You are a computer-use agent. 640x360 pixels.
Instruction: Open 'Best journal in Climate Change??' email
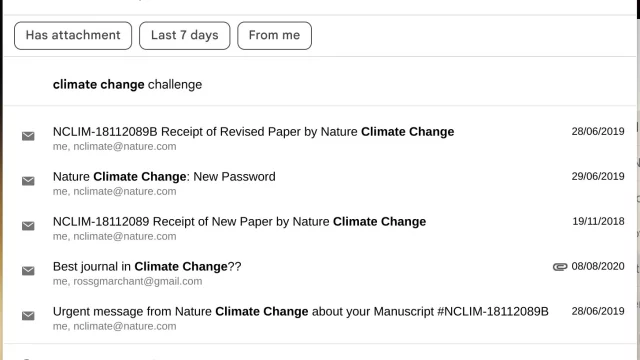click(x=320, y=273)
